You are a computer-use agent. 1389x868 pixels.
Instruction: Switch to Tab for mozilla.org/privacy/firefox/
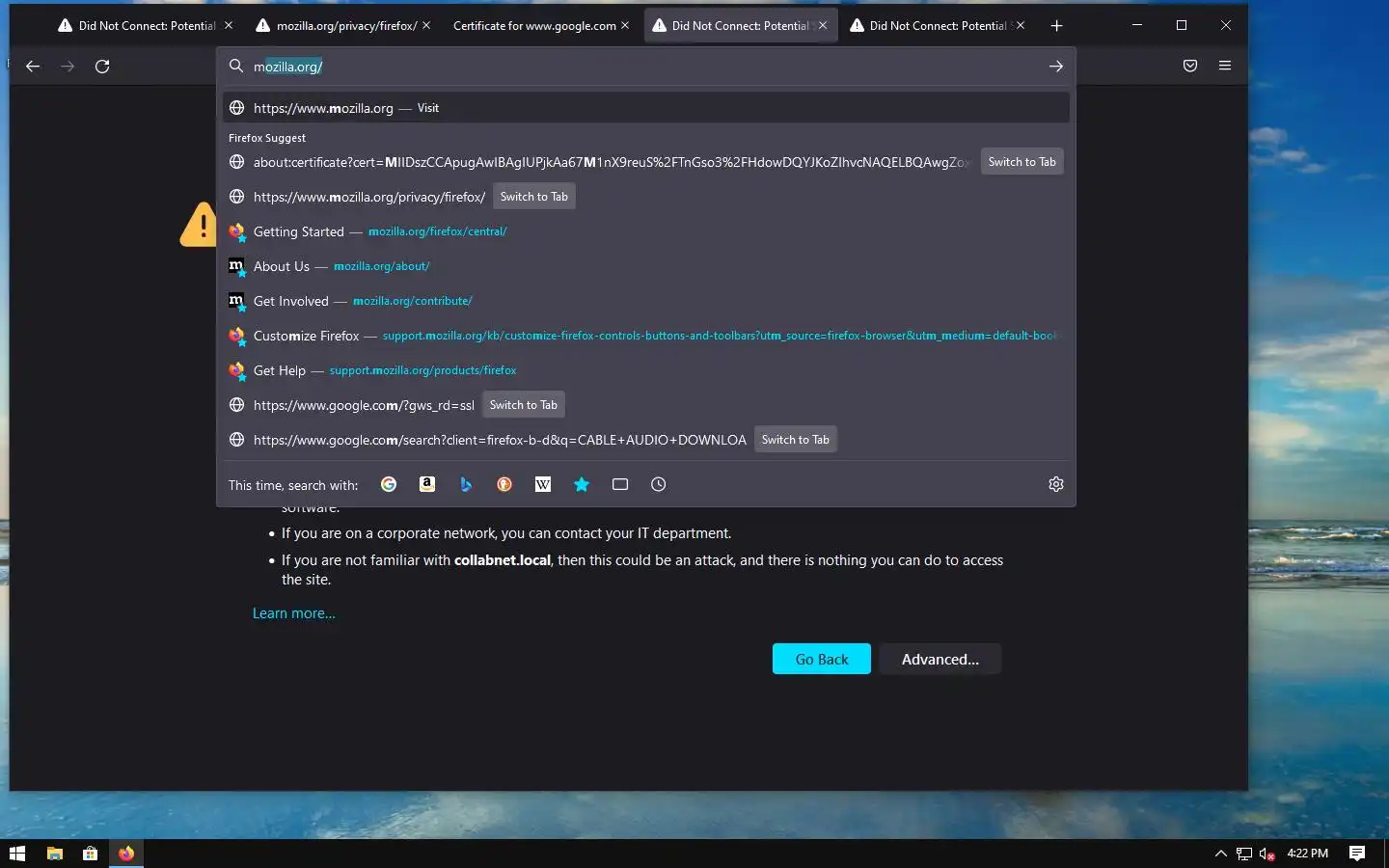(534, 197)
